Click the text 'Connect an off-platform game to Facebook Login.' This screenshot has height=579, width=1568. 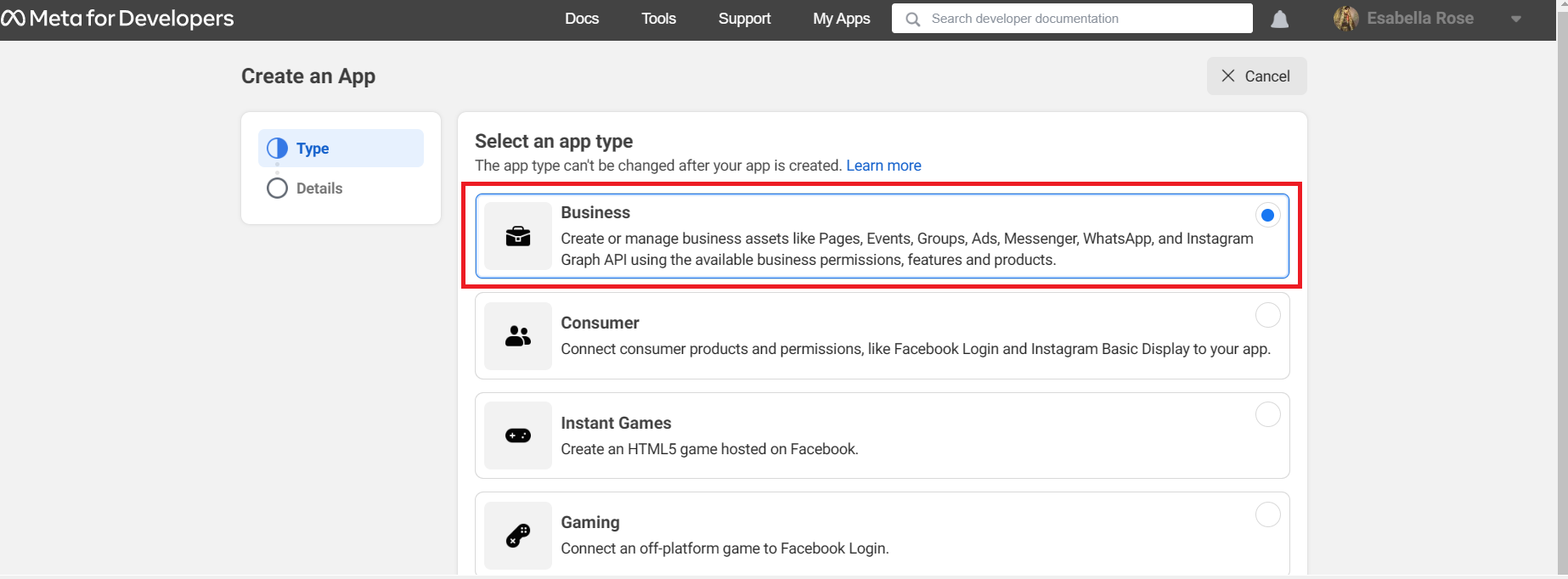725,548
